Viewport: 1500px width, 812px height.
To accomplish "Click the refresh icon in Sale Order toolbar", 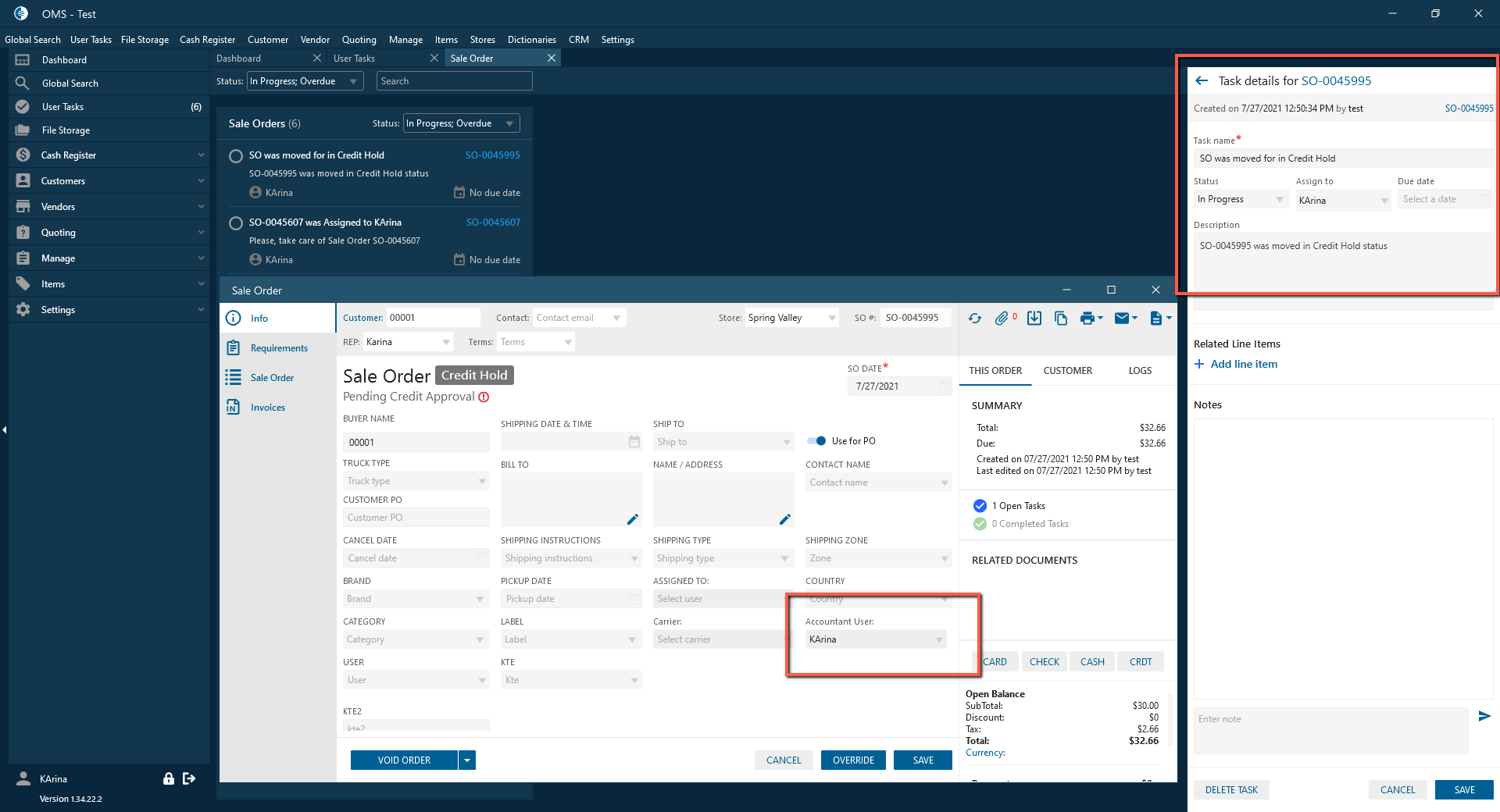I will coord(975,319).
